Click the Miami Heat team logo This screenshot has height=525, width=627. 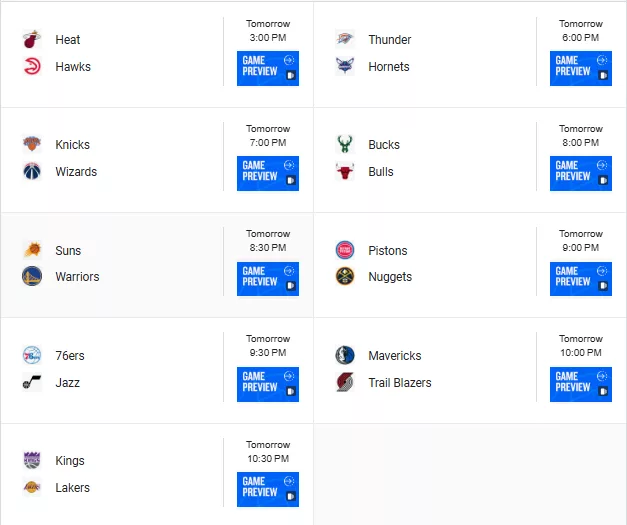(x=32, y=39)
